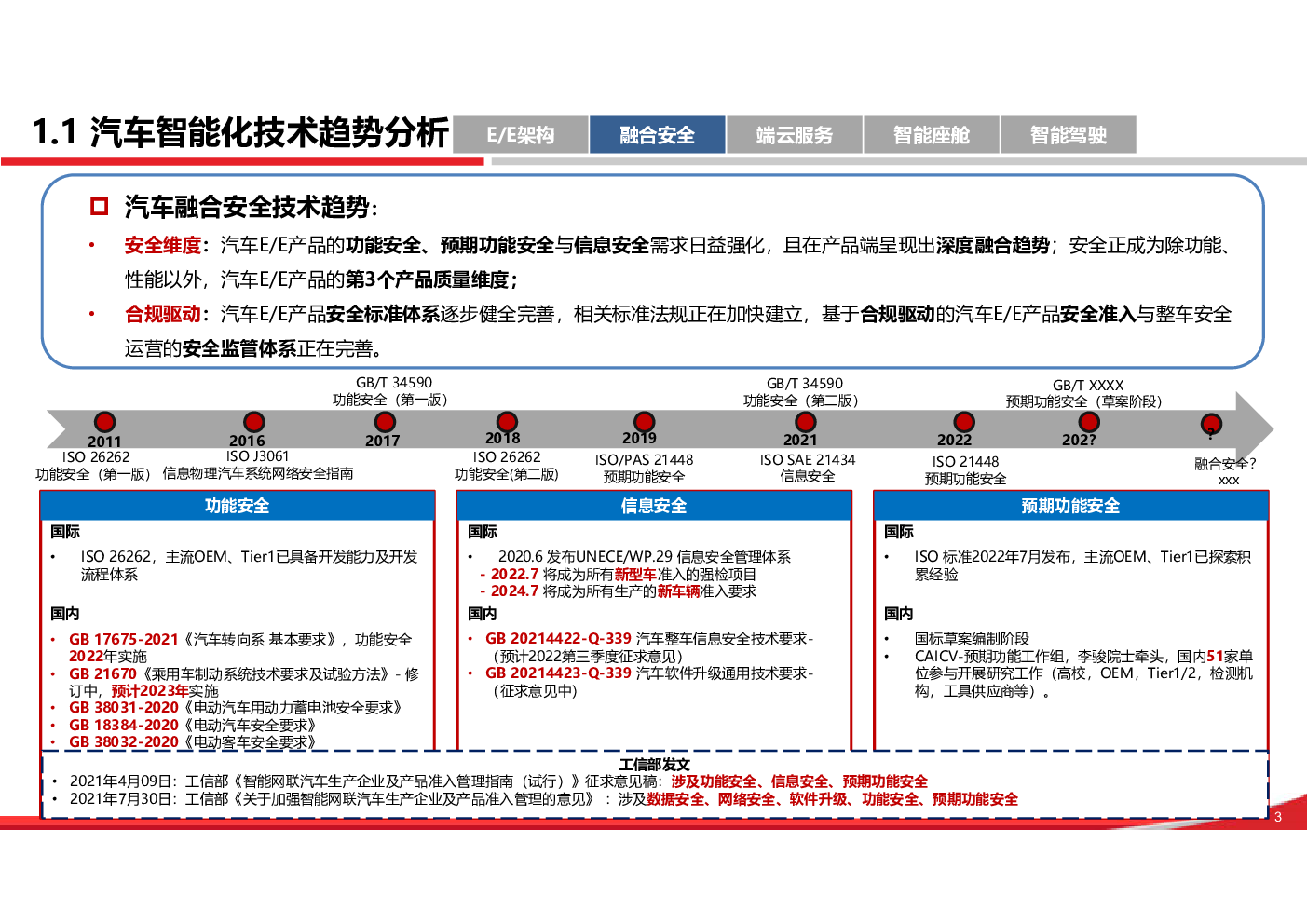Choose the 智能驾驶 tab
This screenshot has height=924, width=1307.
tap(1069, 135)
